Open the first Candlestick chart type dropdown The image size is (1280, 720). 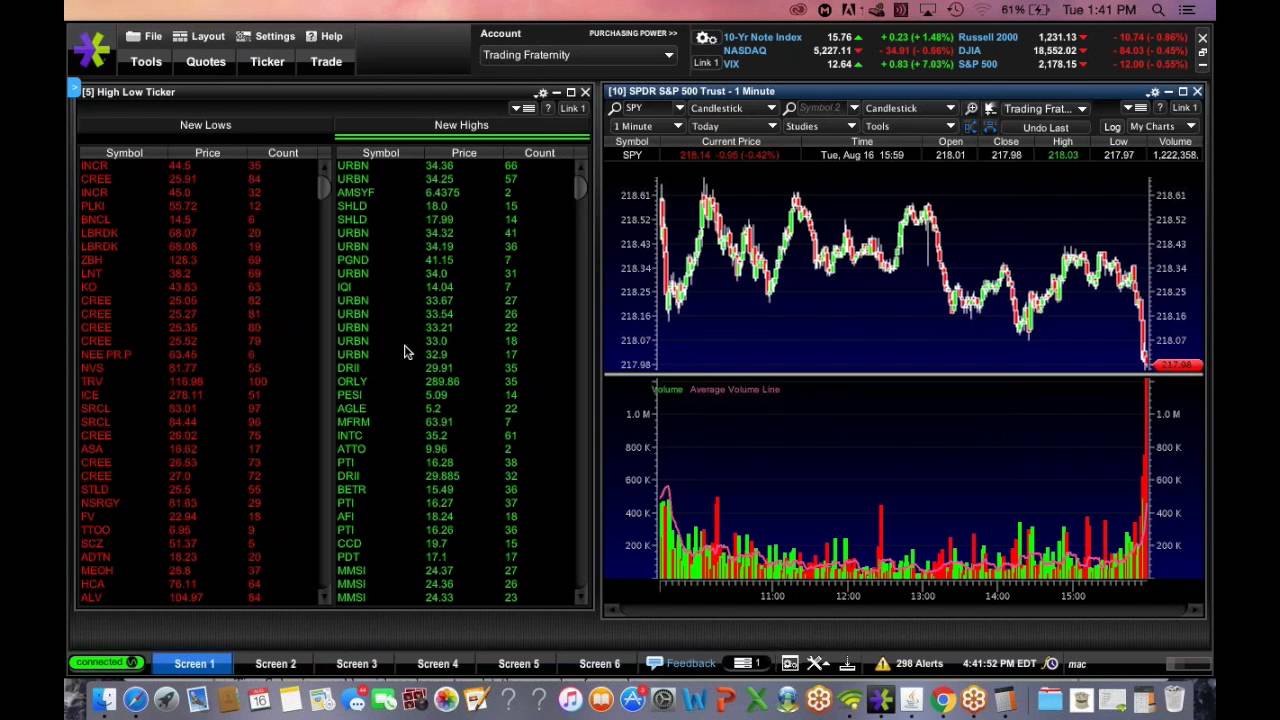pos(732,108)
